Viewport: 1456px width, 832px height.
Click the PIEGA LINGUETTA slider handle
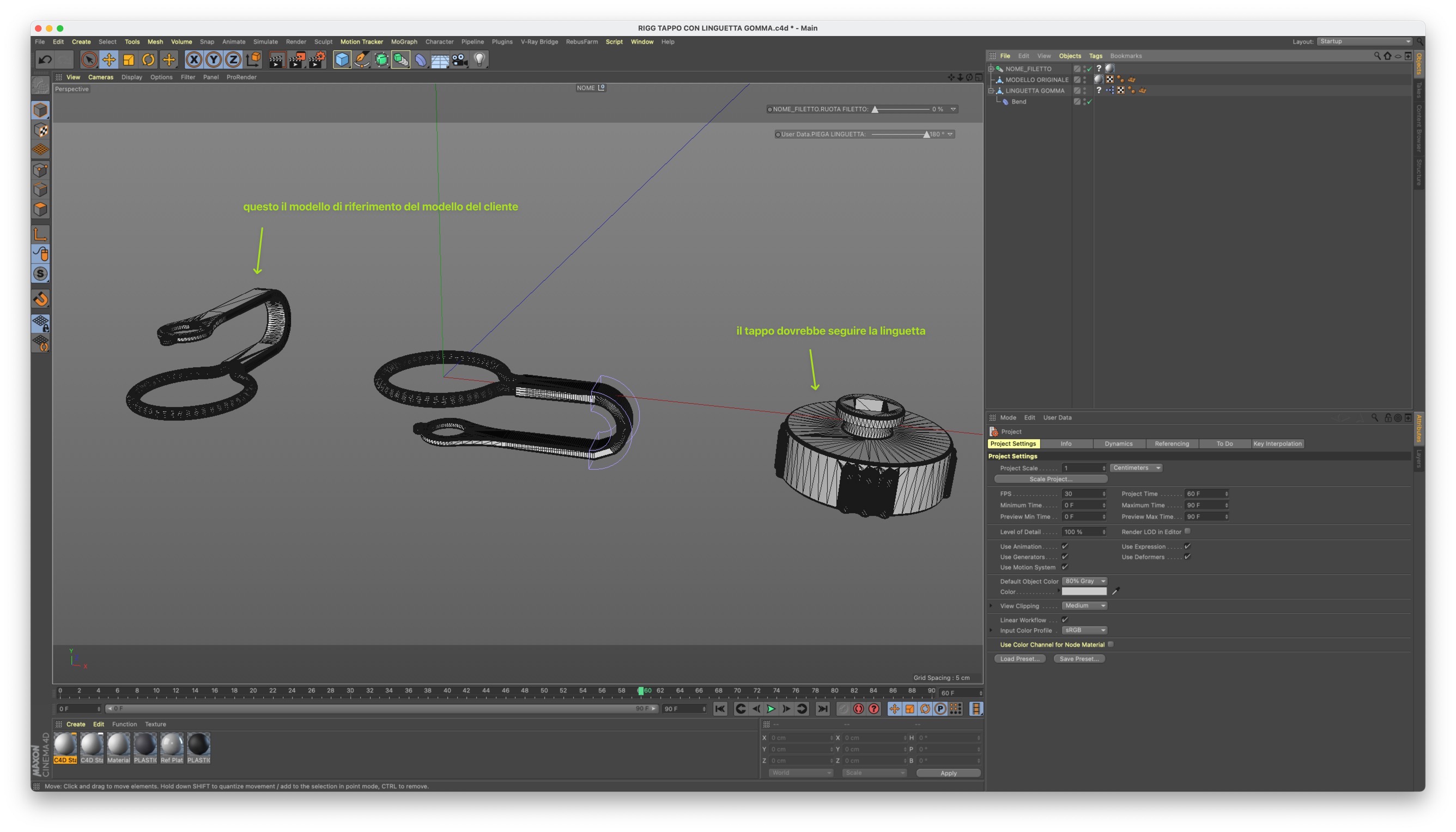point(926,135)
